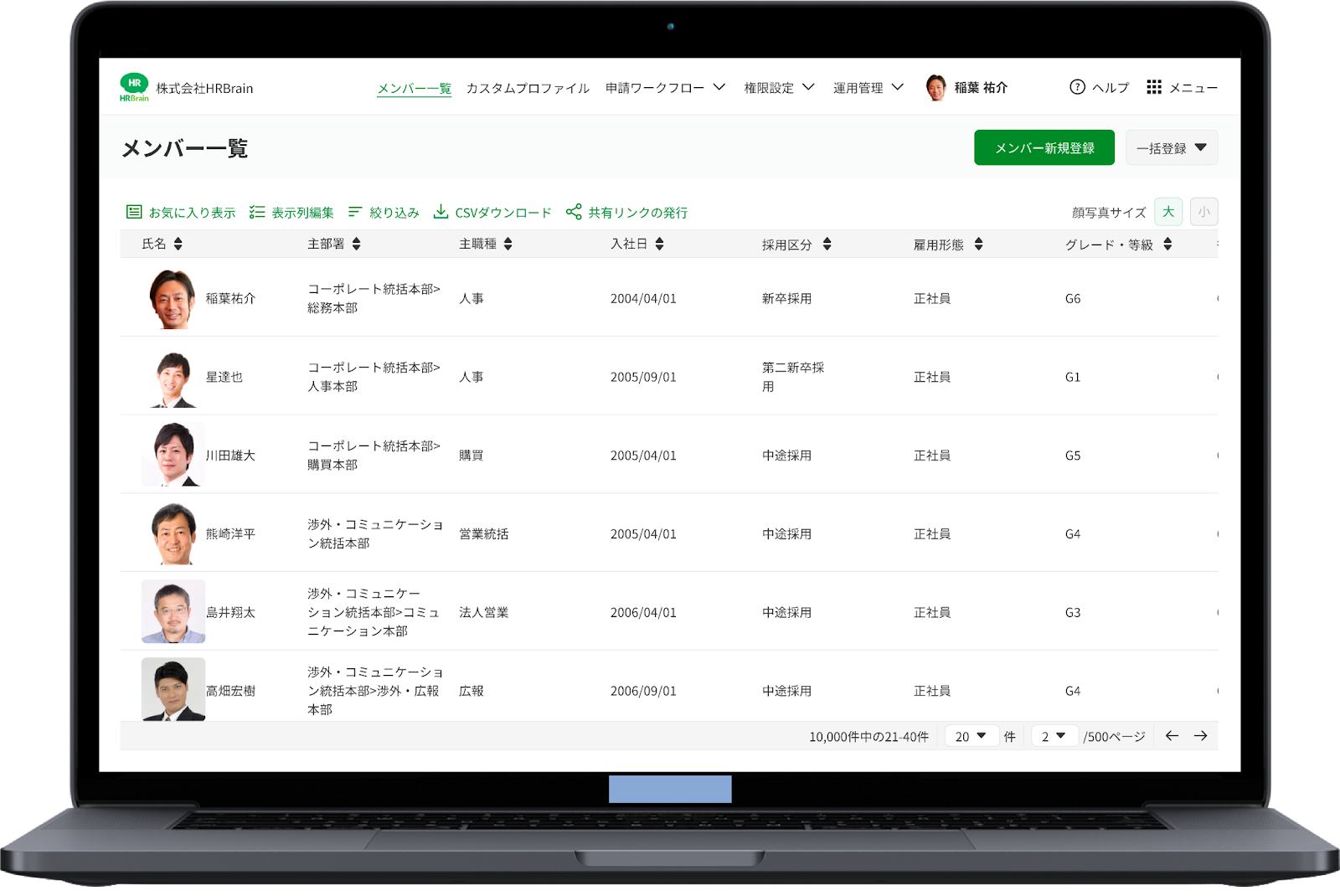Sort by グレード・等級 column arrows
This screenshot has width=1340, height=896.
1168,244
